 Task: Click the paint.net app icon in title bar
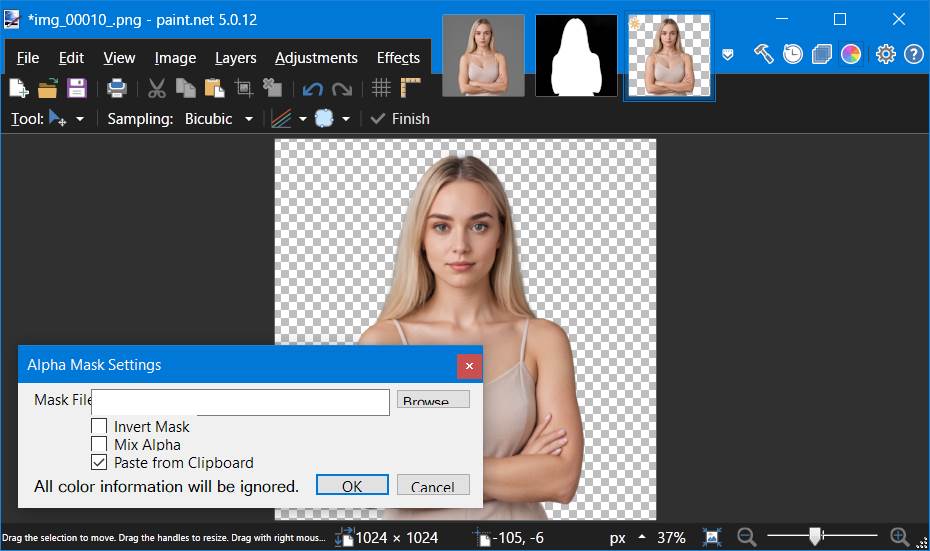(12, 20)
